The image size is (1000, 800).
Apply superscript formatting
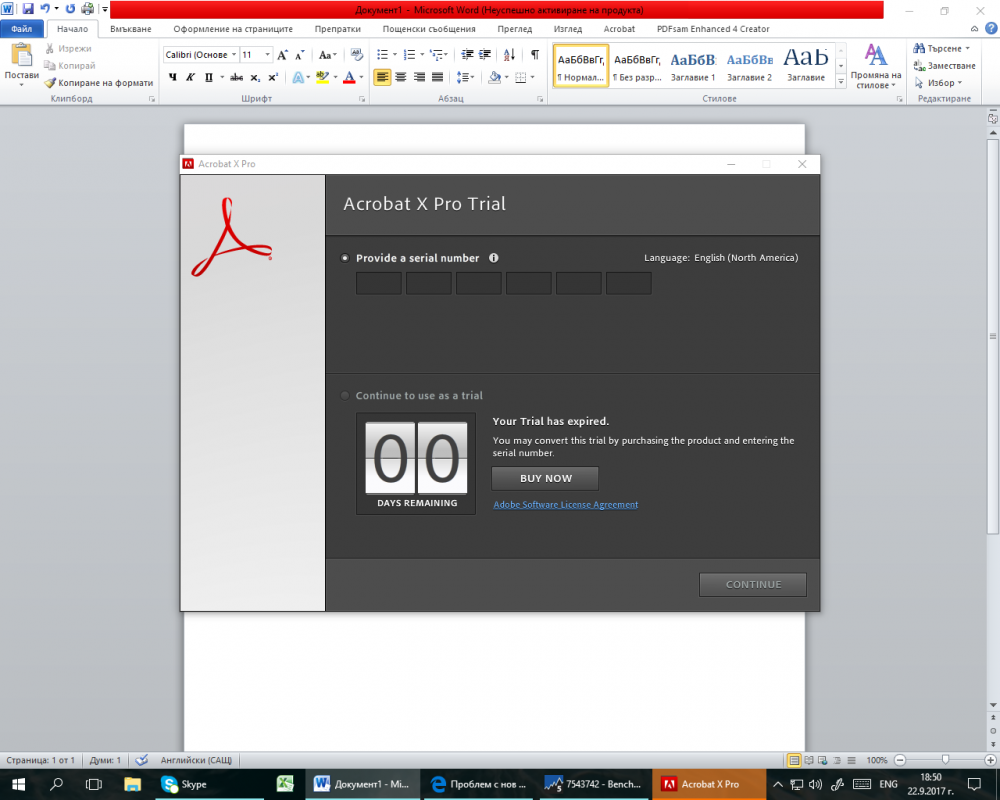[x=273, y=77]
